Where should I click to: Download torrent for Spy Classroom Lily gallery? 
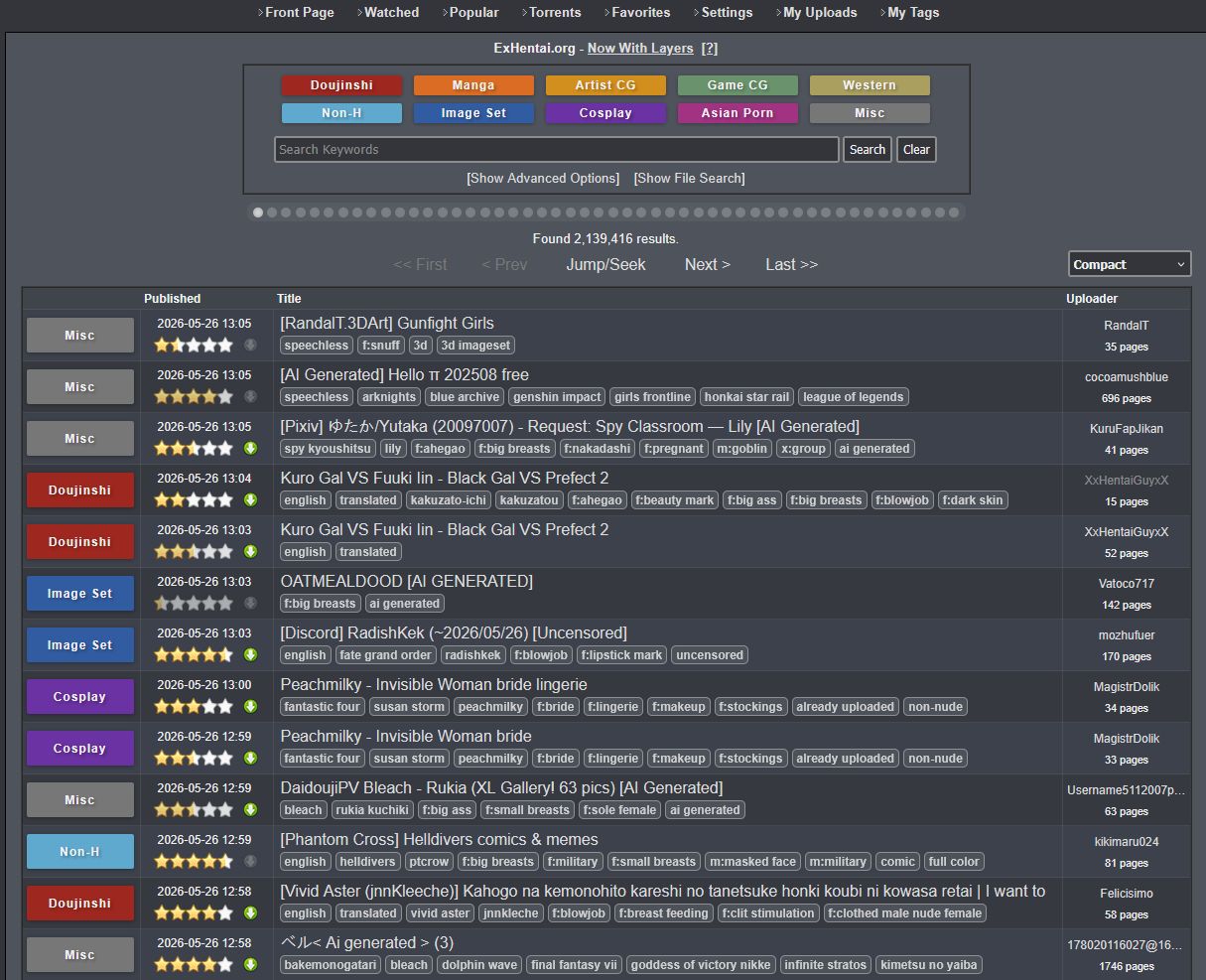(250, 448)
